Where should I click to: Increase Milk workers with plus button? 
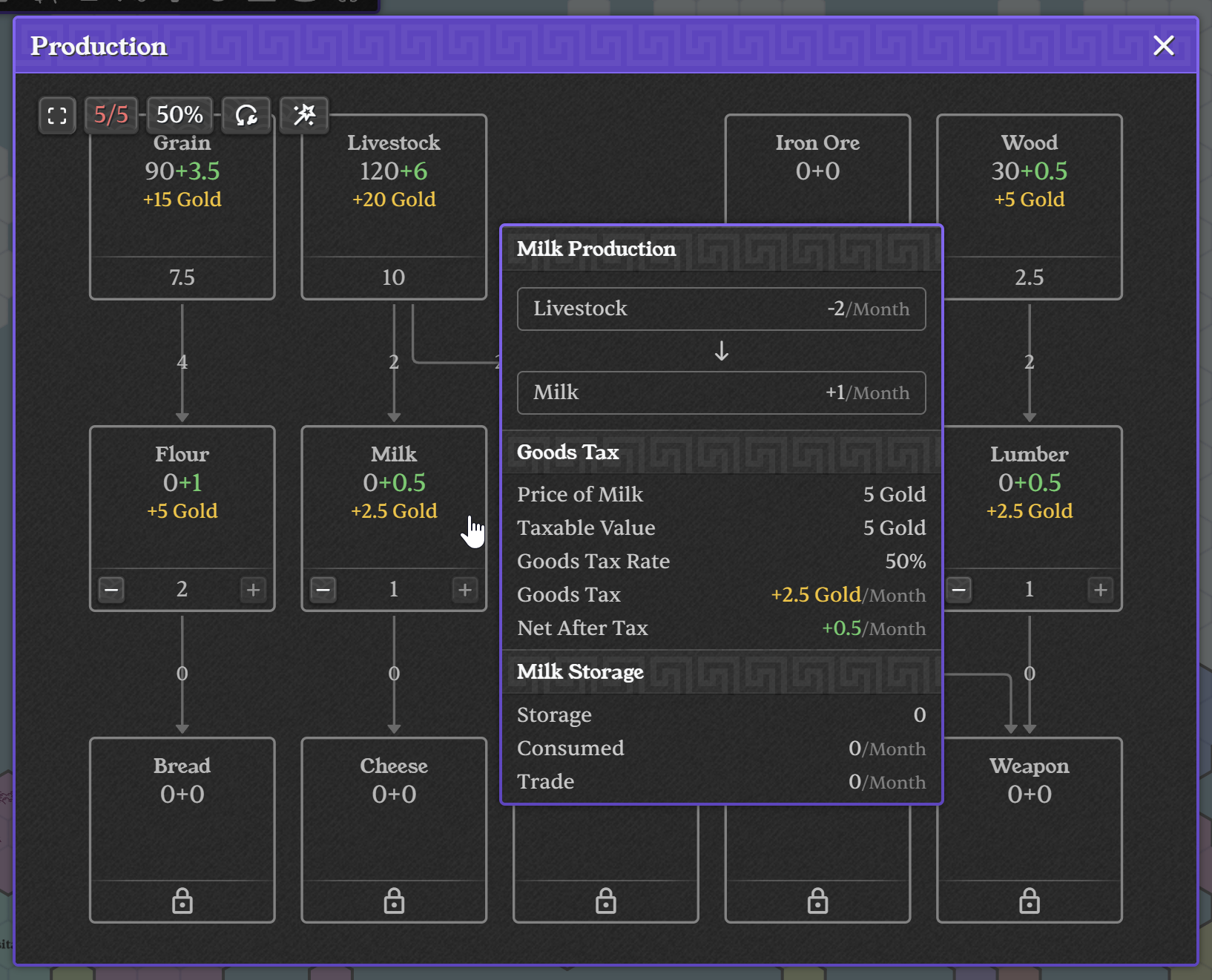(x=465, y=590)
